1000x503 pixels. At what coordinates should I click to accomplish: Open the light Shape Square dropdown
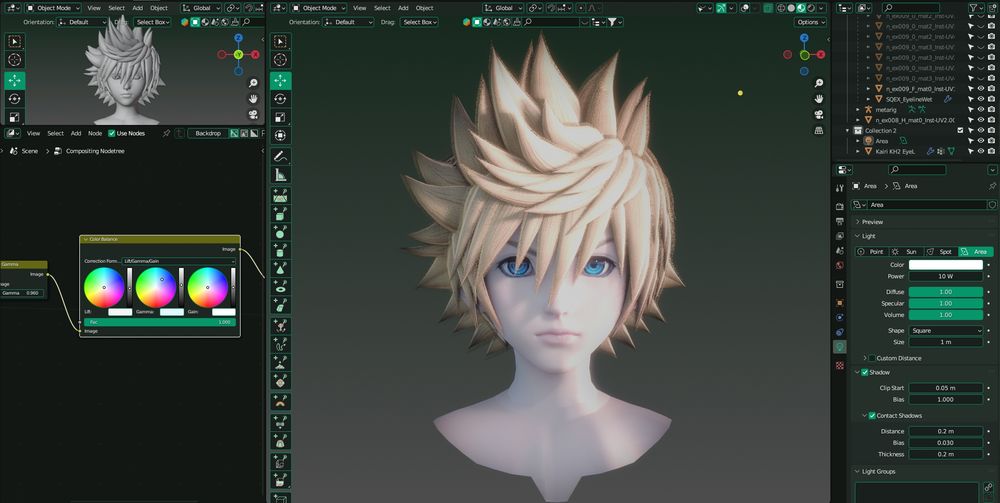[946, 331]
